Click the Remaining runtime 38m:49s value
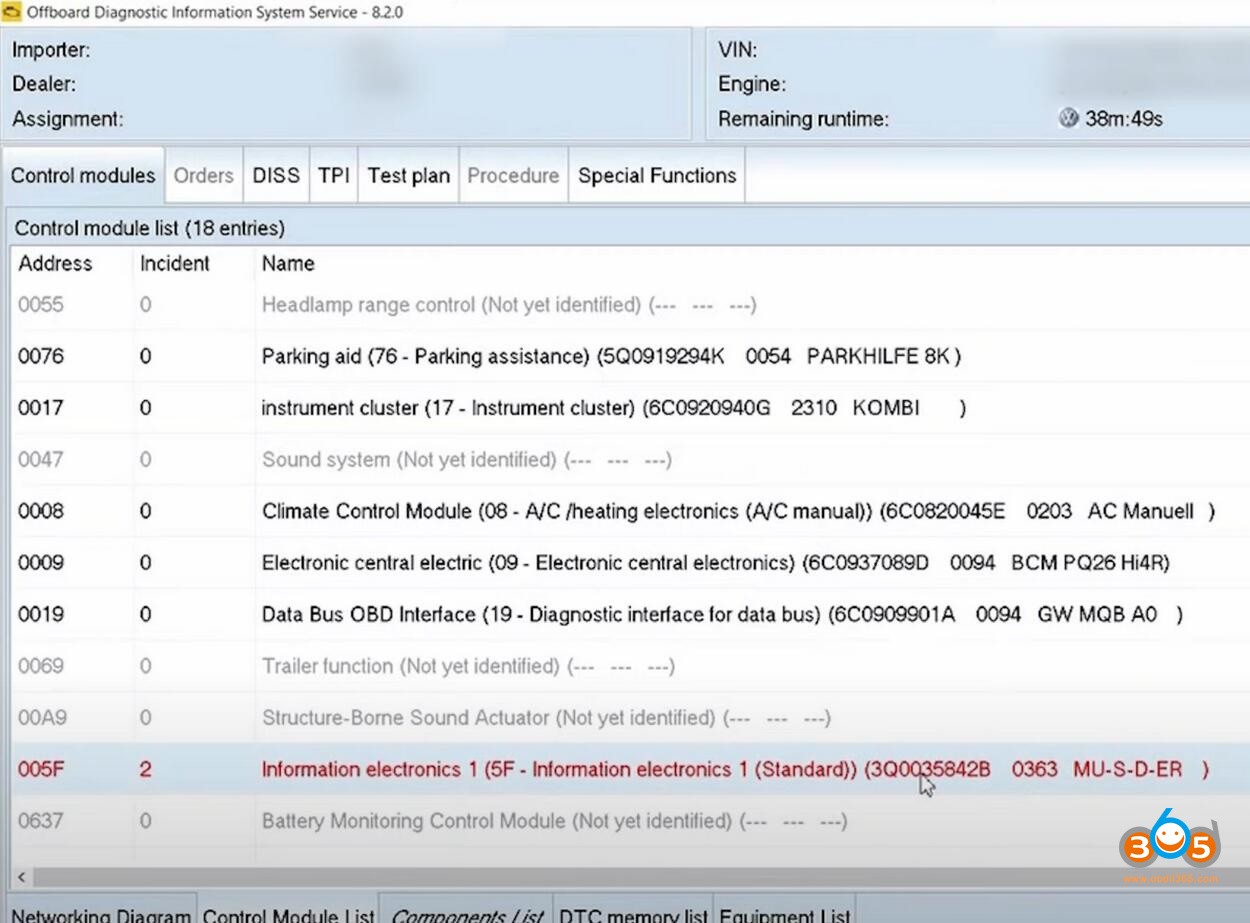 tap(1124, 119)
